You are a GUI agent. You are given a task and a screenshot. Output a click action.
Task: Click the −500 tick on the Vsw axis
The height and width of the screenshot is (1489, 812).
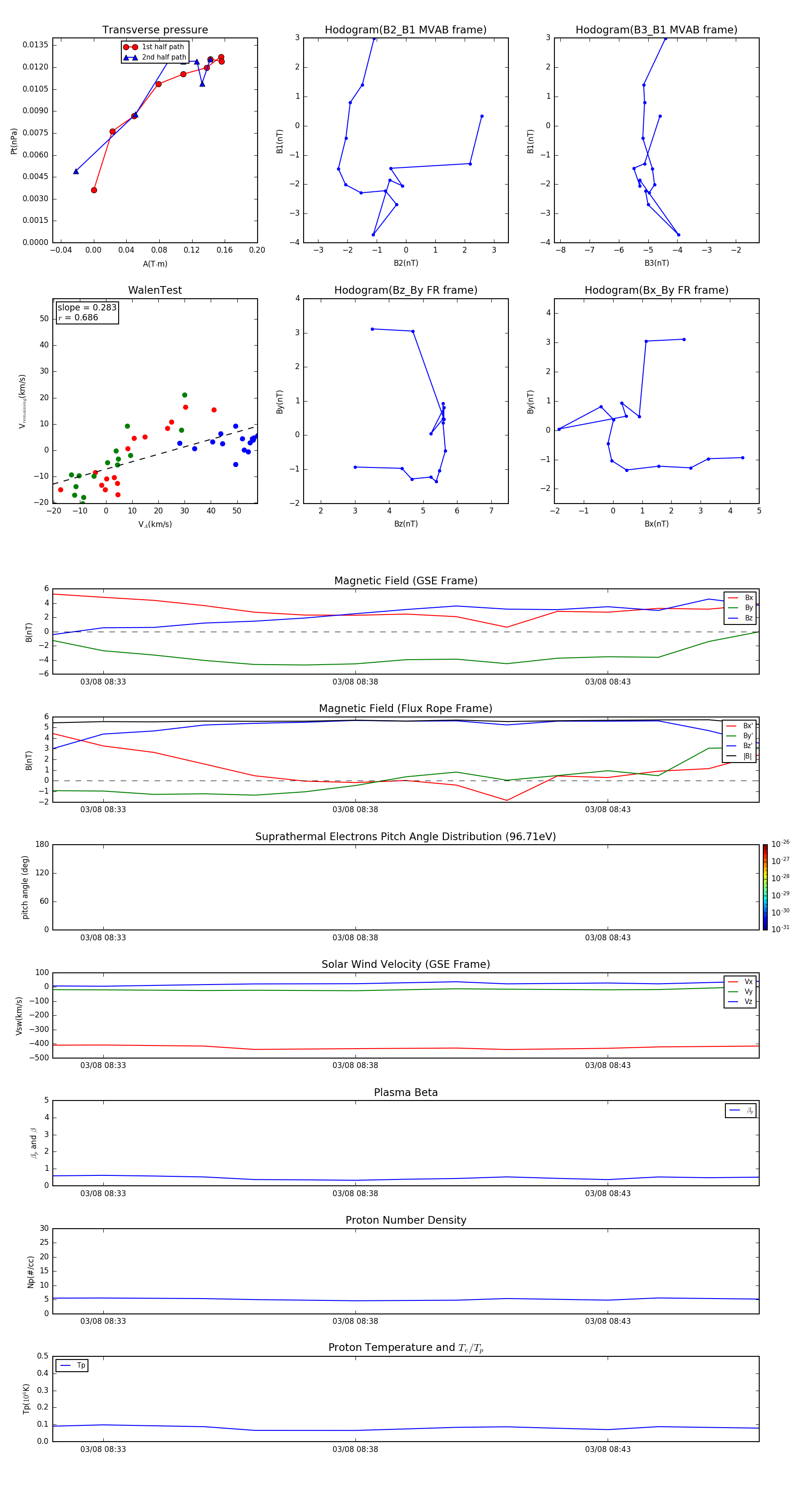pos(38,1058)
